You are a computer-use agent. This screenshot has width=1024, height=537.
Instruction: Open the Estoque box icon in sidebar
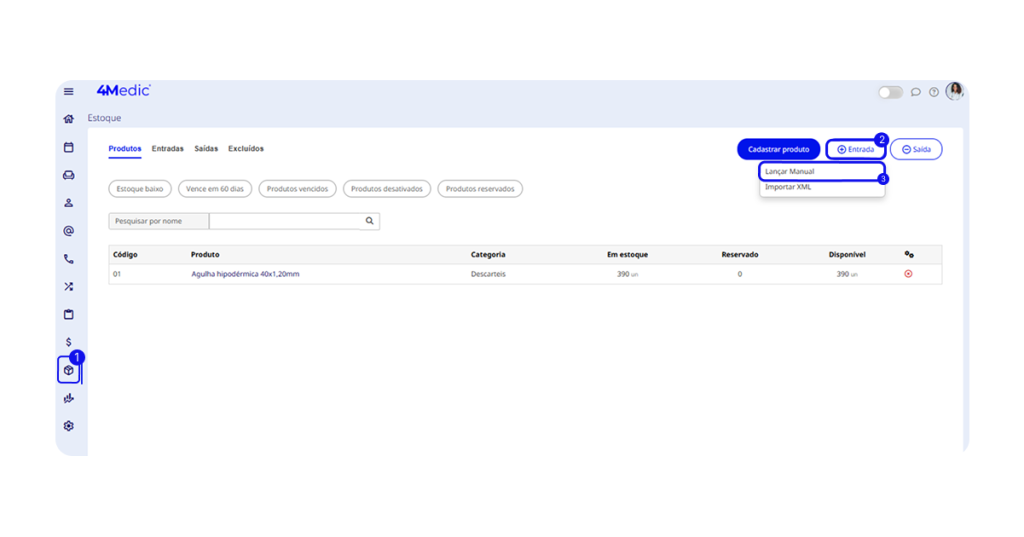(68, 370)
